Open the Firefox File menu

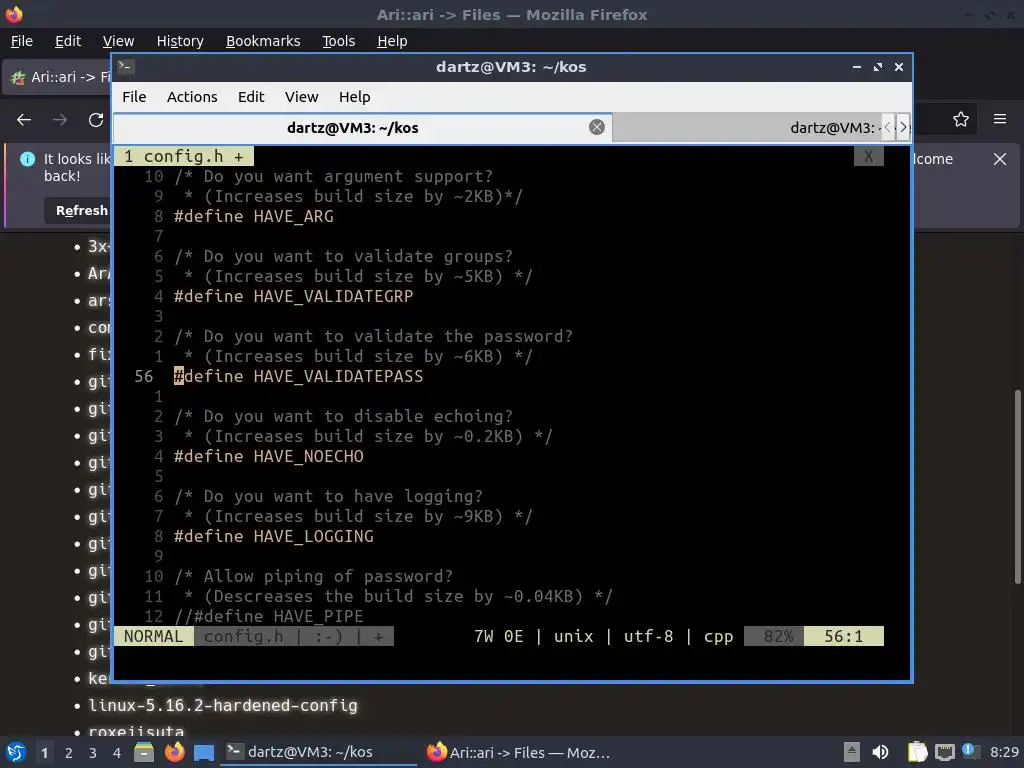coord(22,41)
